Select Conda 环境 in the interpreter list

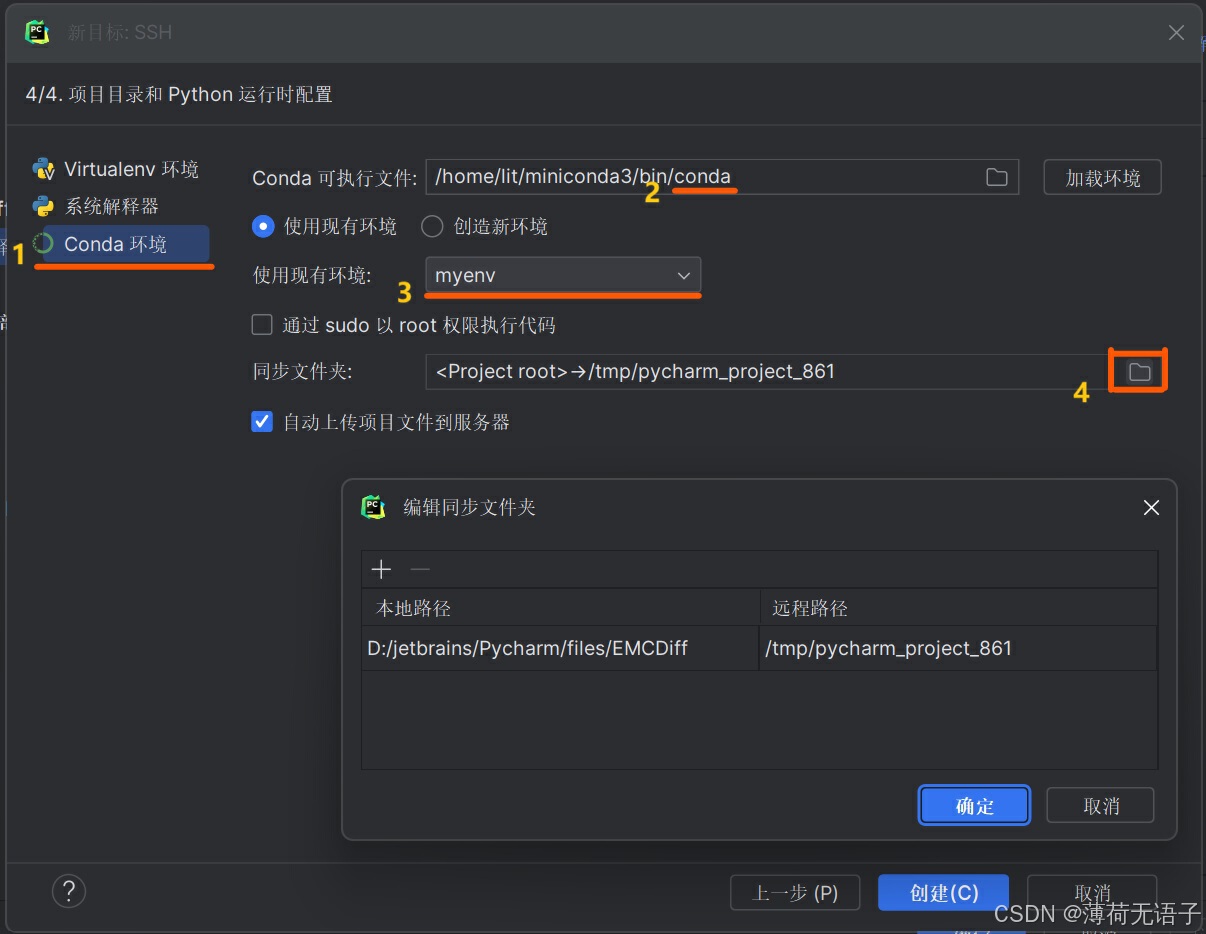120,244
